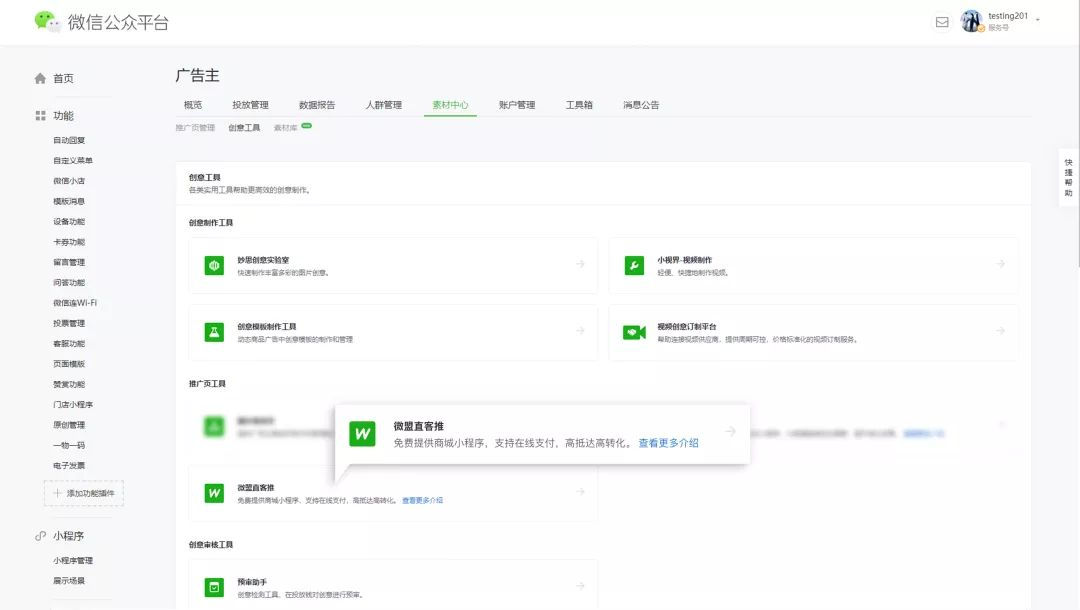Click the 添加功能插件 button

tap(84, 493)
